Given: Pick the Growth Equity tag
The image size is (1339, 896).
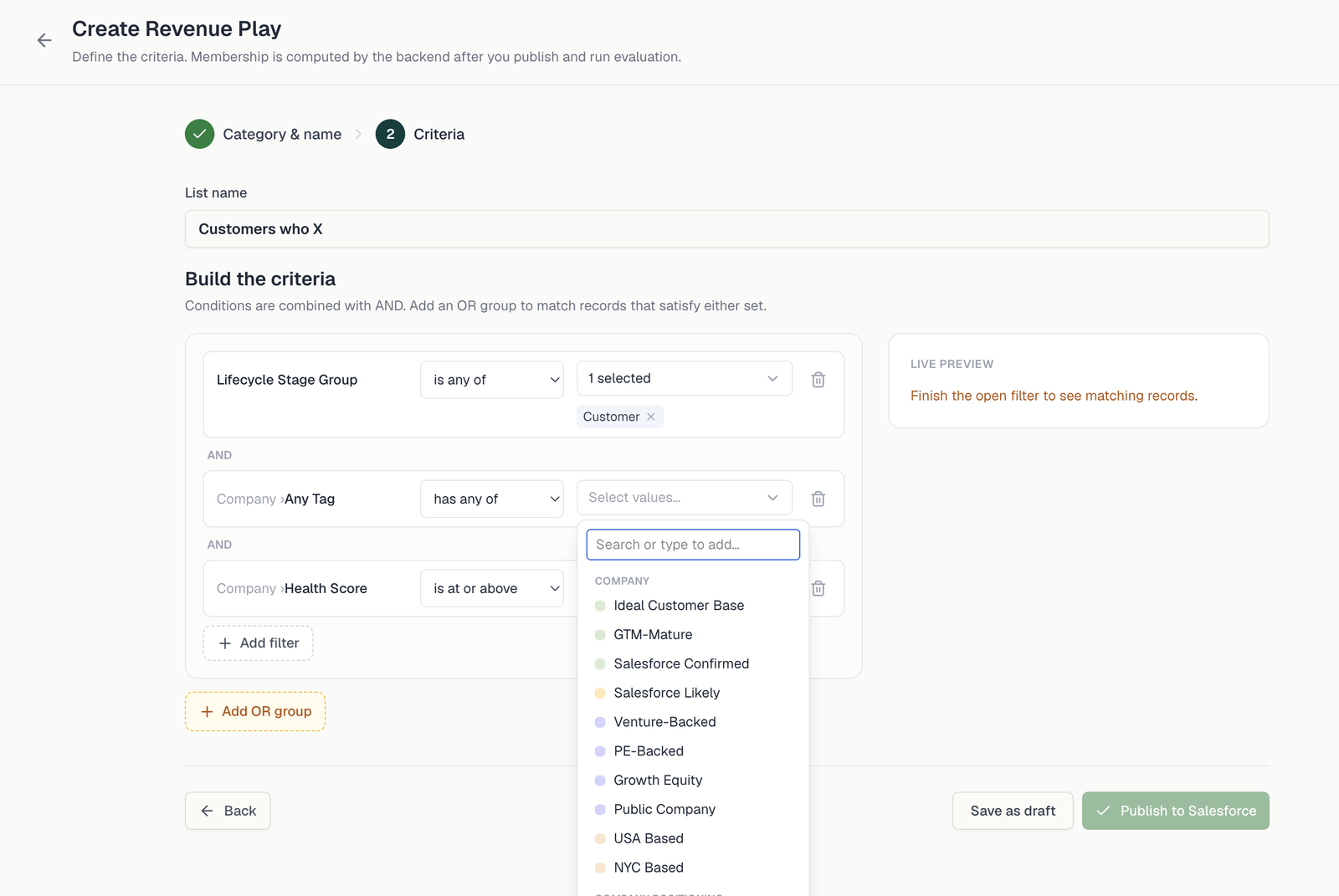Looking at the screenshot, I should (x=693, y=781).
